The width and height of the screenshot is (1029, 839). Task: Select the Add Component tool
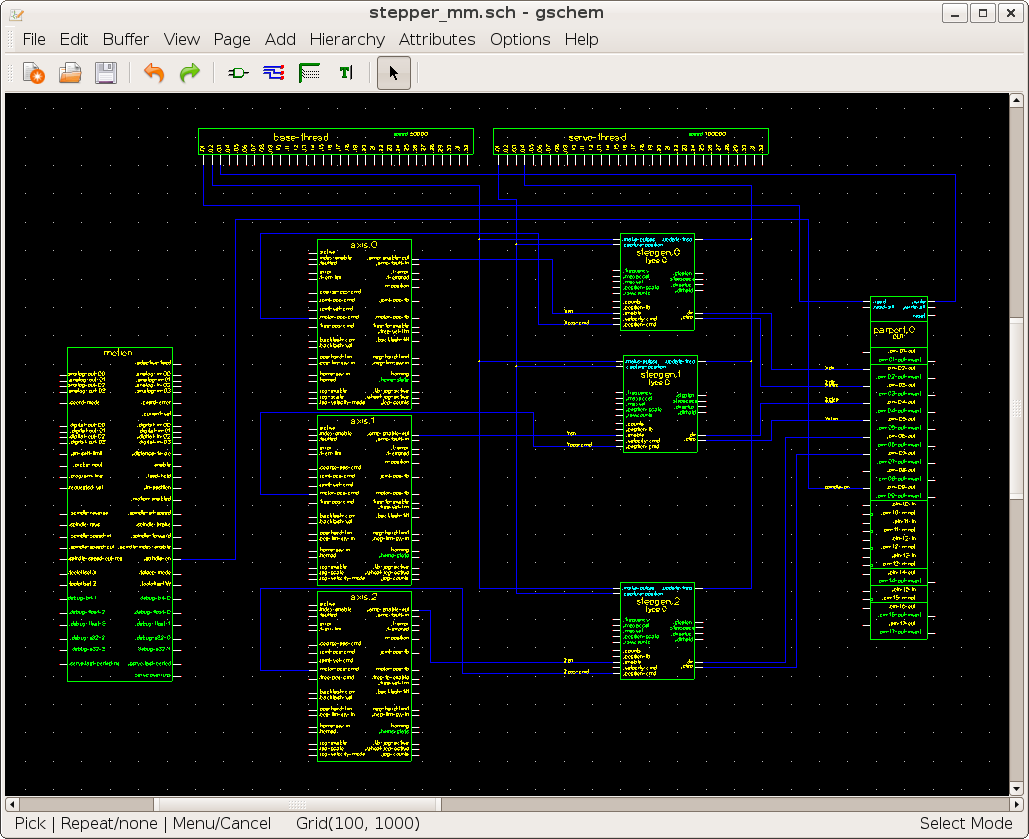click(x=238, y=73)
